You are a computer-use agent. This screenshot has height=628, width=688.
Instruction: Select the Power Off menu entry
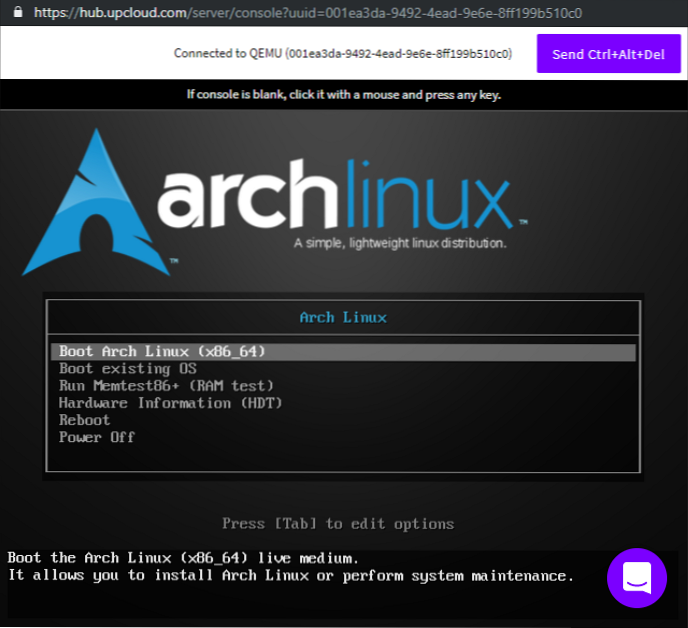point(97,437)
